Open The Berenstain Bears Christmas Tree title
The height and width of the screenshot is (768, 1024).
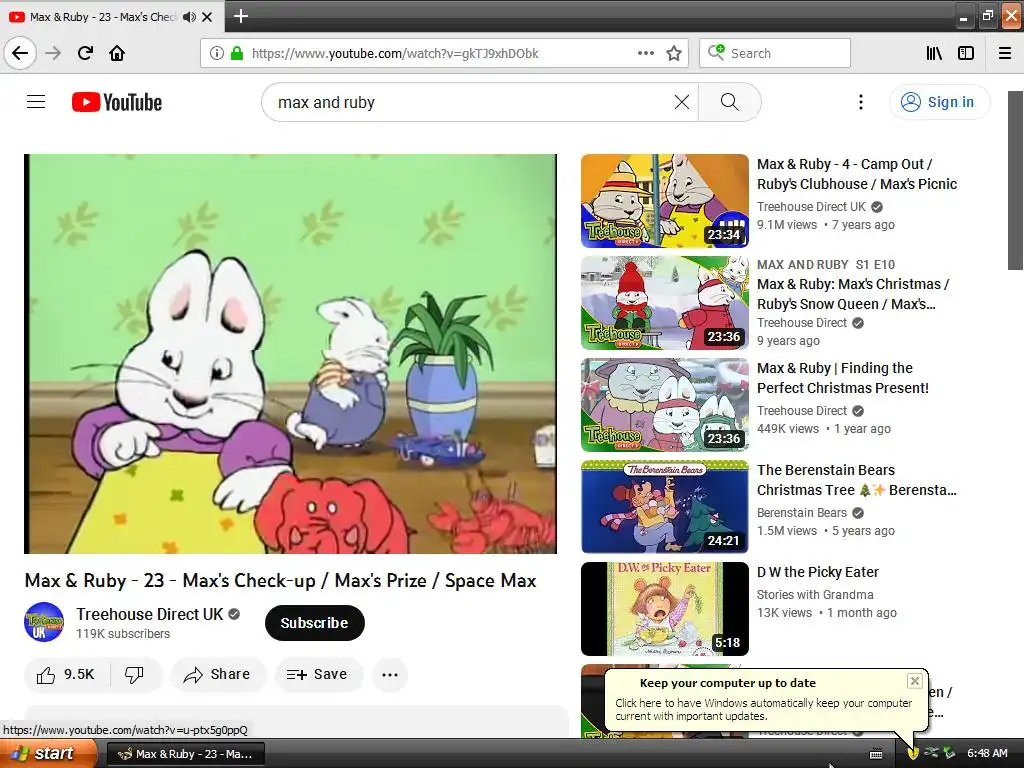(856, 479)
